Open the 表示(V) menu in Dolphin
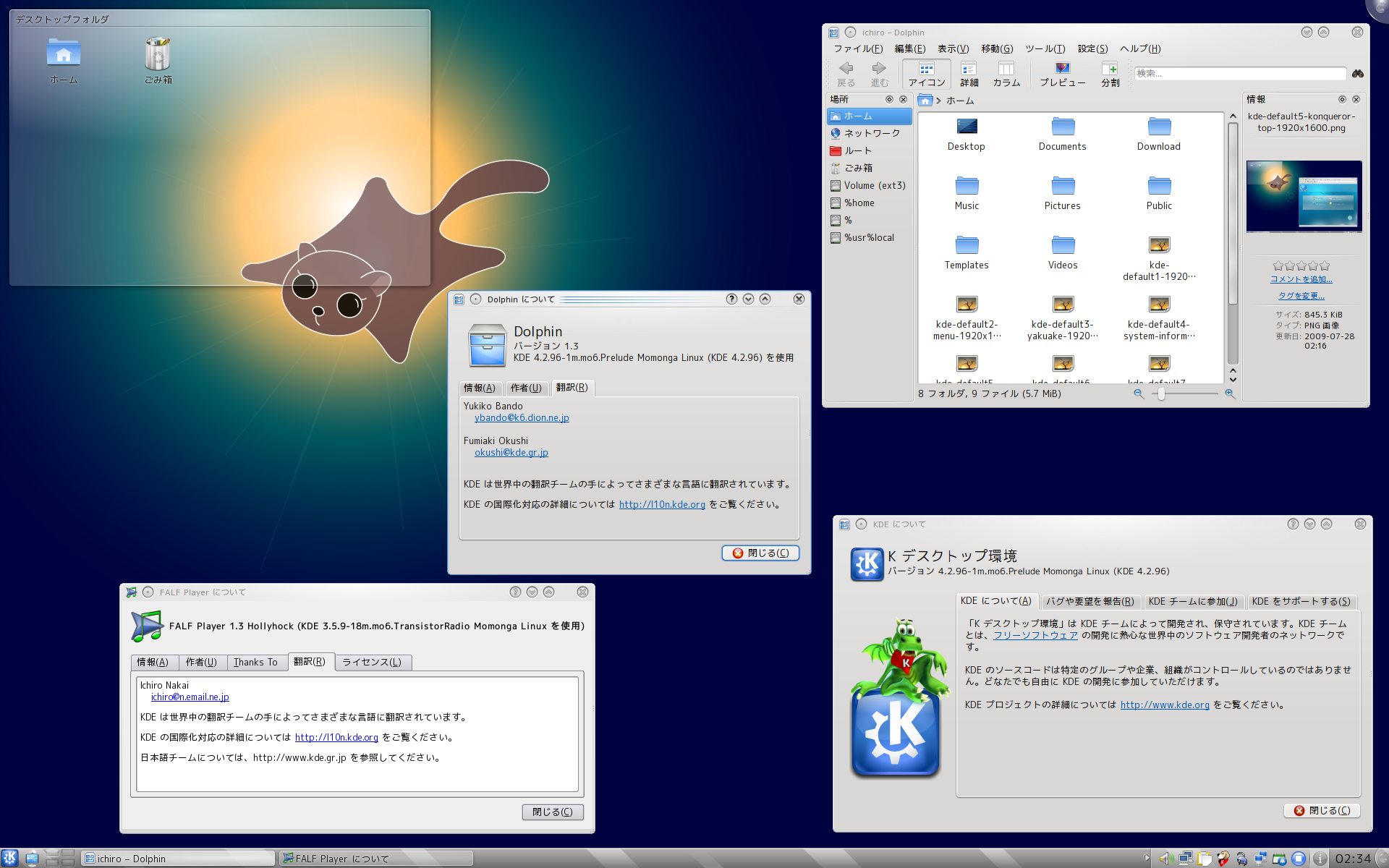Screen dimensions: 1389x868 (953, 48)
